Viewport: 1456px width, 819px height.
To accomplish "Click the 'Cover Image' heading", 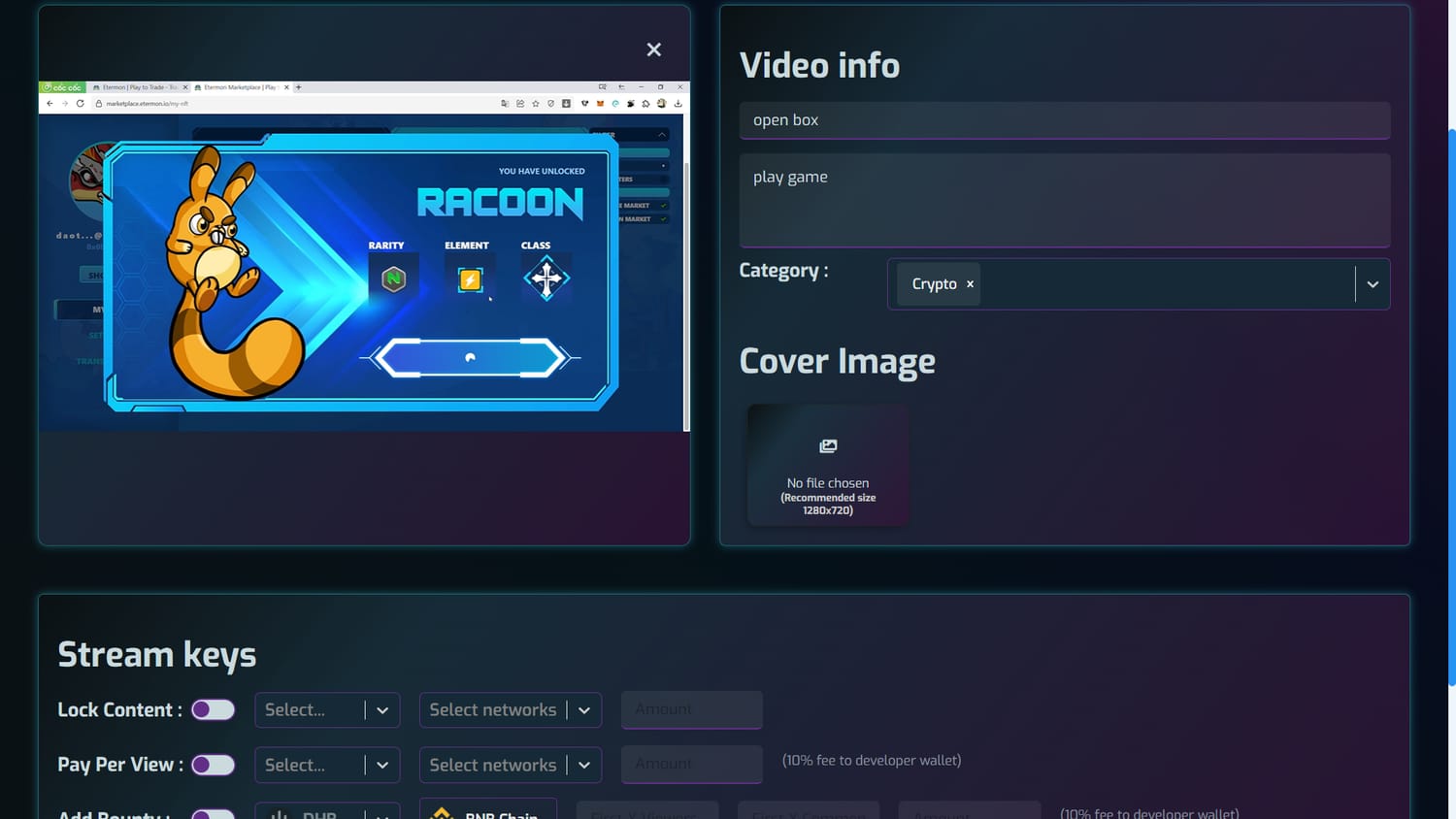I will pyautogui.click(x=838, y=361).
